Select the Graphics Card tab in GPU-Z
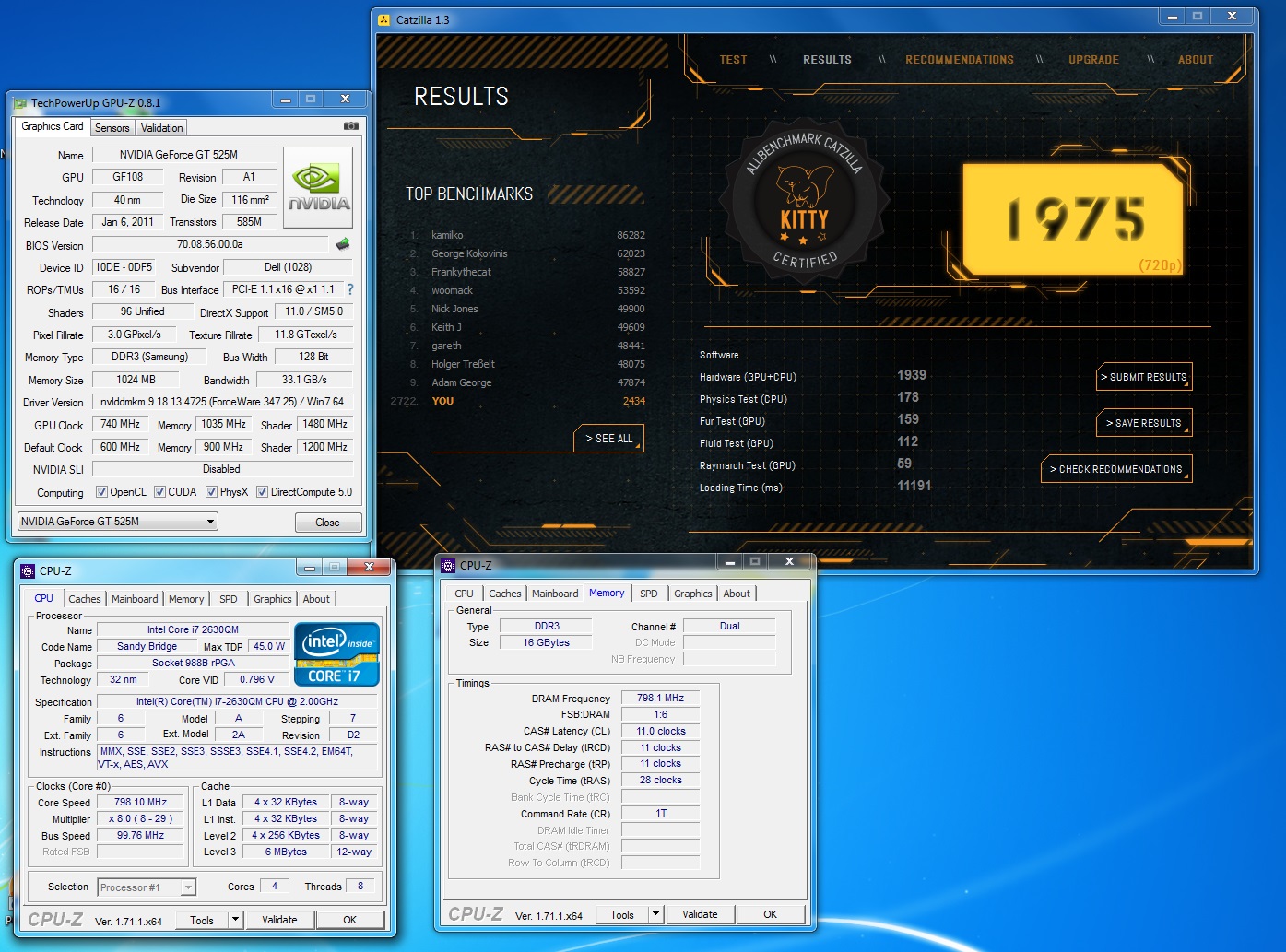Image resolution: width=1286 pixels, height=952 pixels. tap(53, 126)
